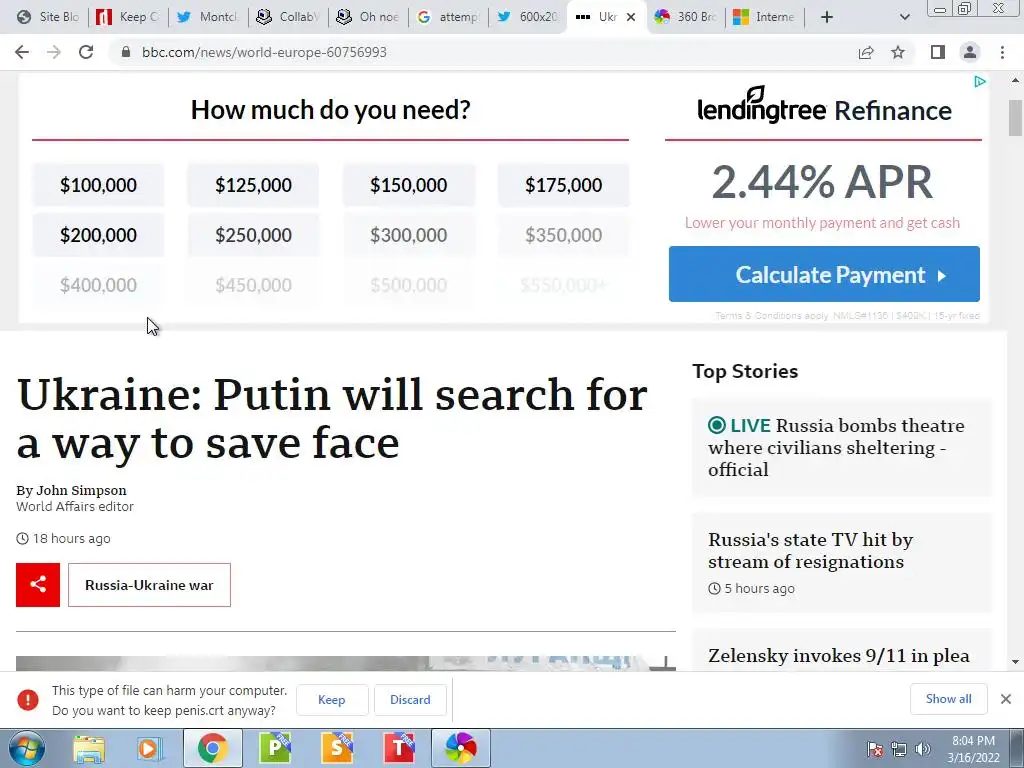Select $100,000 loan amount
1024x768 pixels.
(x=99, y=185)
